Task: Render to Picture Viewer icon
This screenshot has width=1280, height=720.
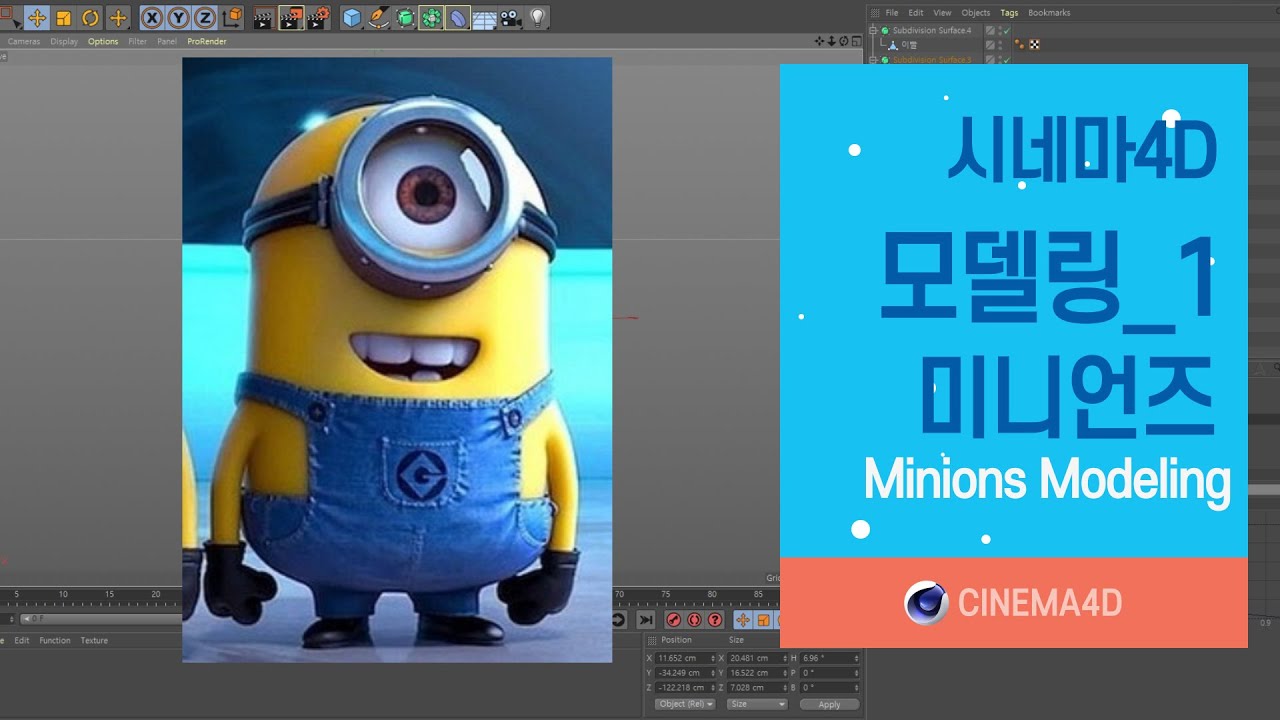Action: [292, 18]
